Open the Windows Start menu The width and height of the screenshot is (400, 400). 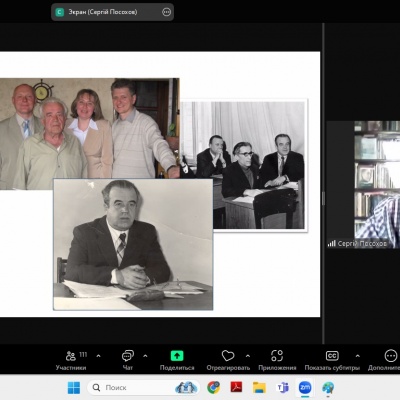point(74,388)
